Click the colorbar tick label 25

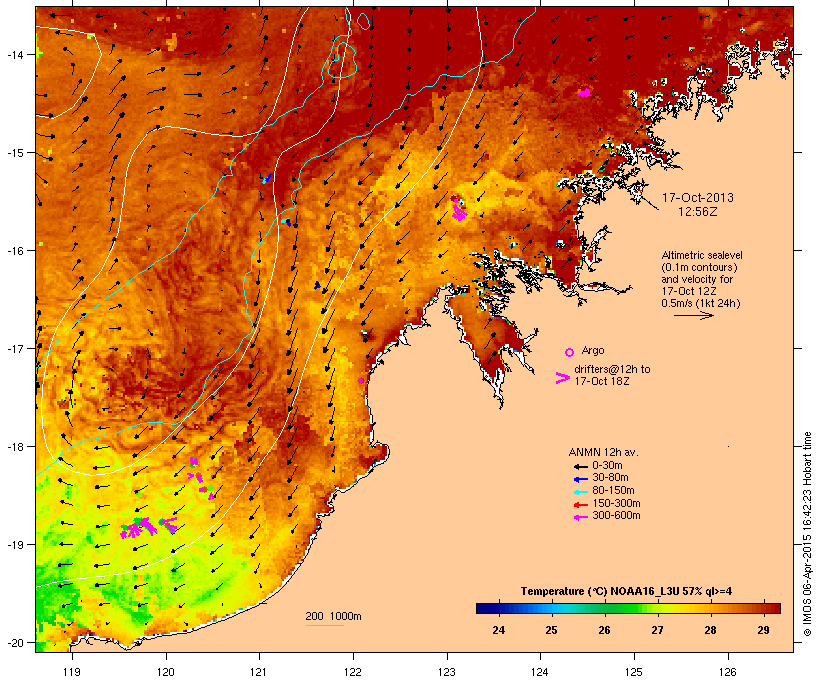coord(551,630)
